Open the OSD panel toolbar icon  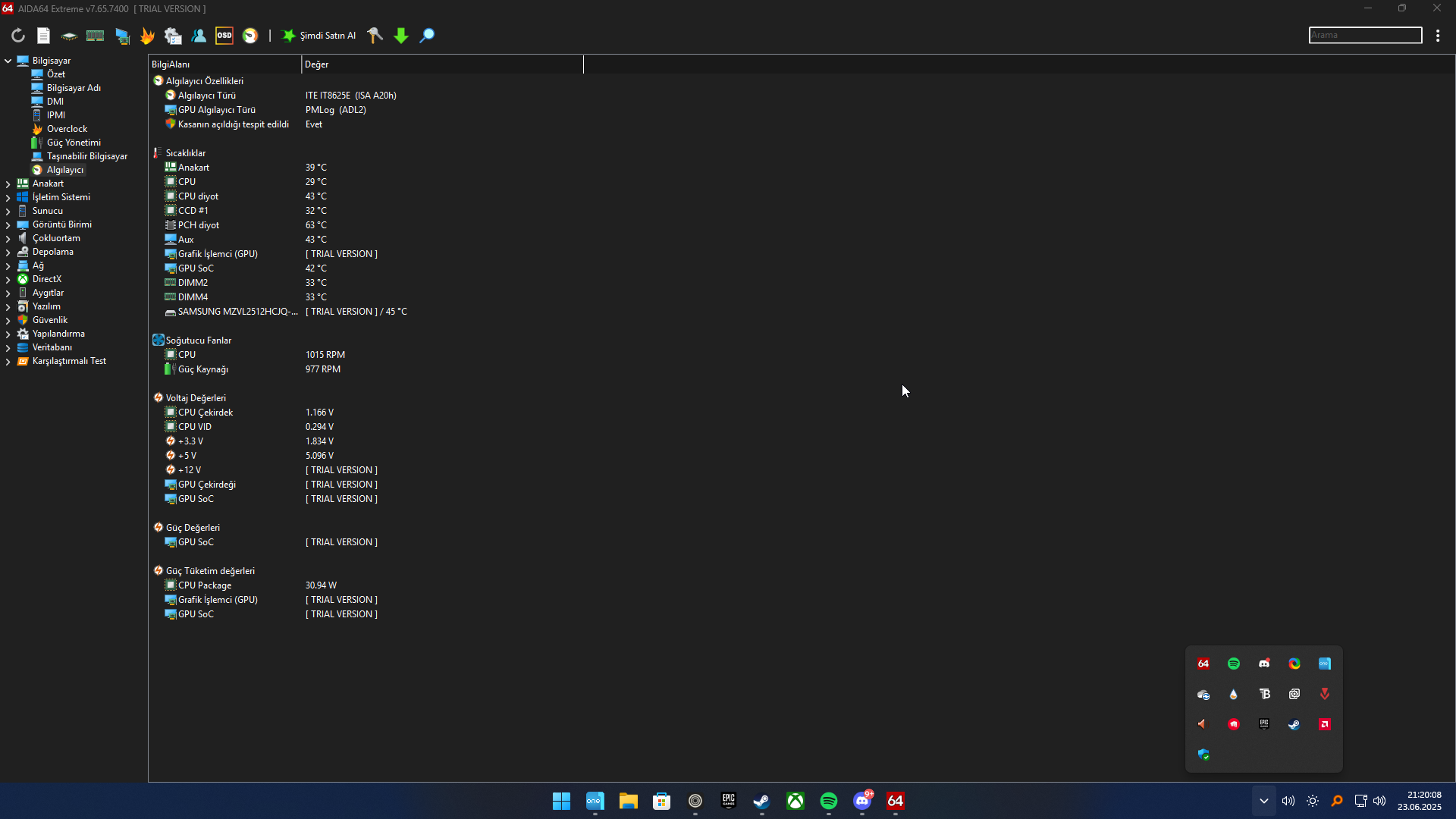click(224, 36)
